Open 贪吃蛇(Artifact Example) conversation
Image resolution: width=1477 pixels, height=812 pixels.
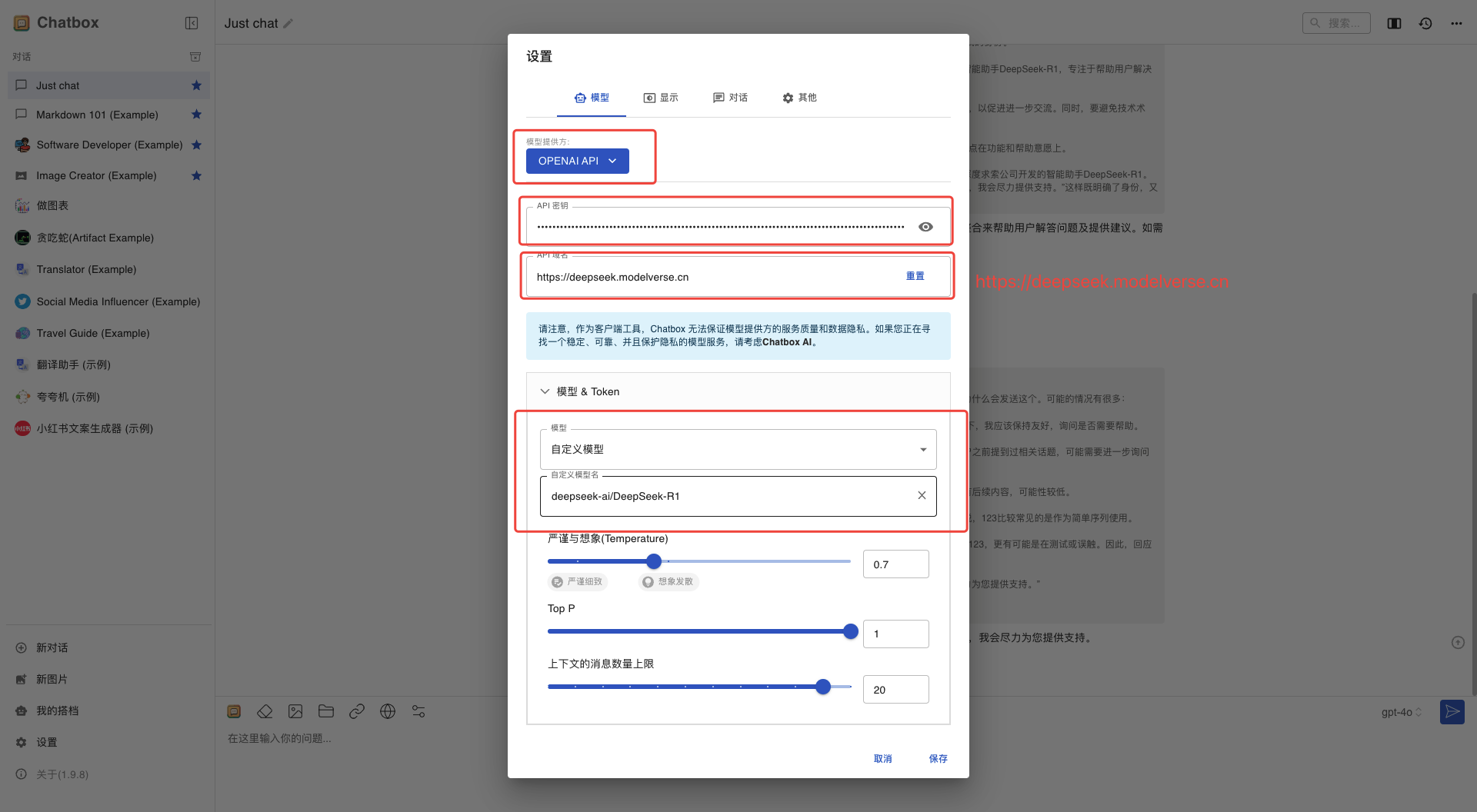108,238
